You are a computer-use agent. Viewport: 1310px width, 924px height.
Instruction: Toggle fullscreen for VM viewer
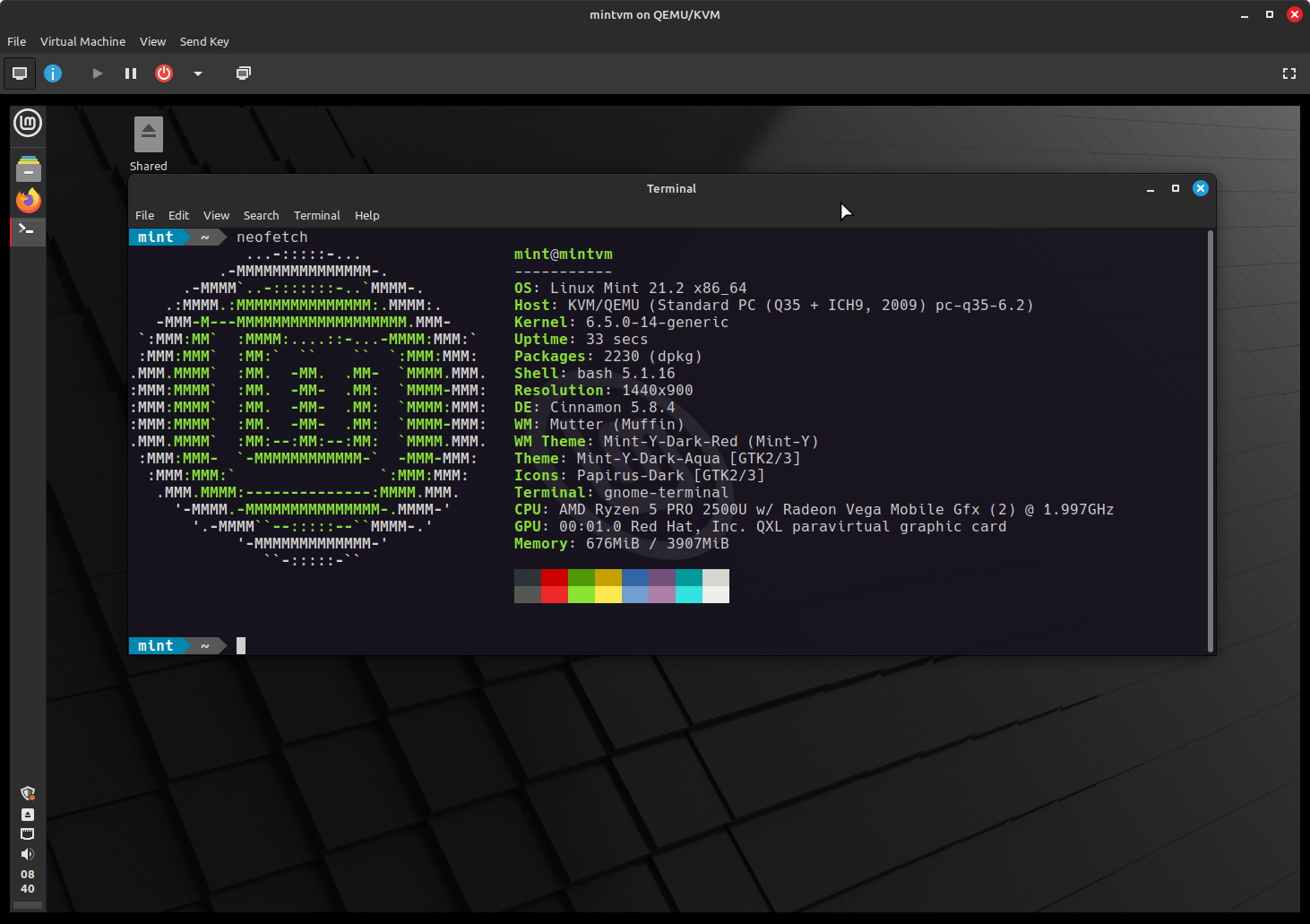pyautogui.click(x=1289, y=73)
